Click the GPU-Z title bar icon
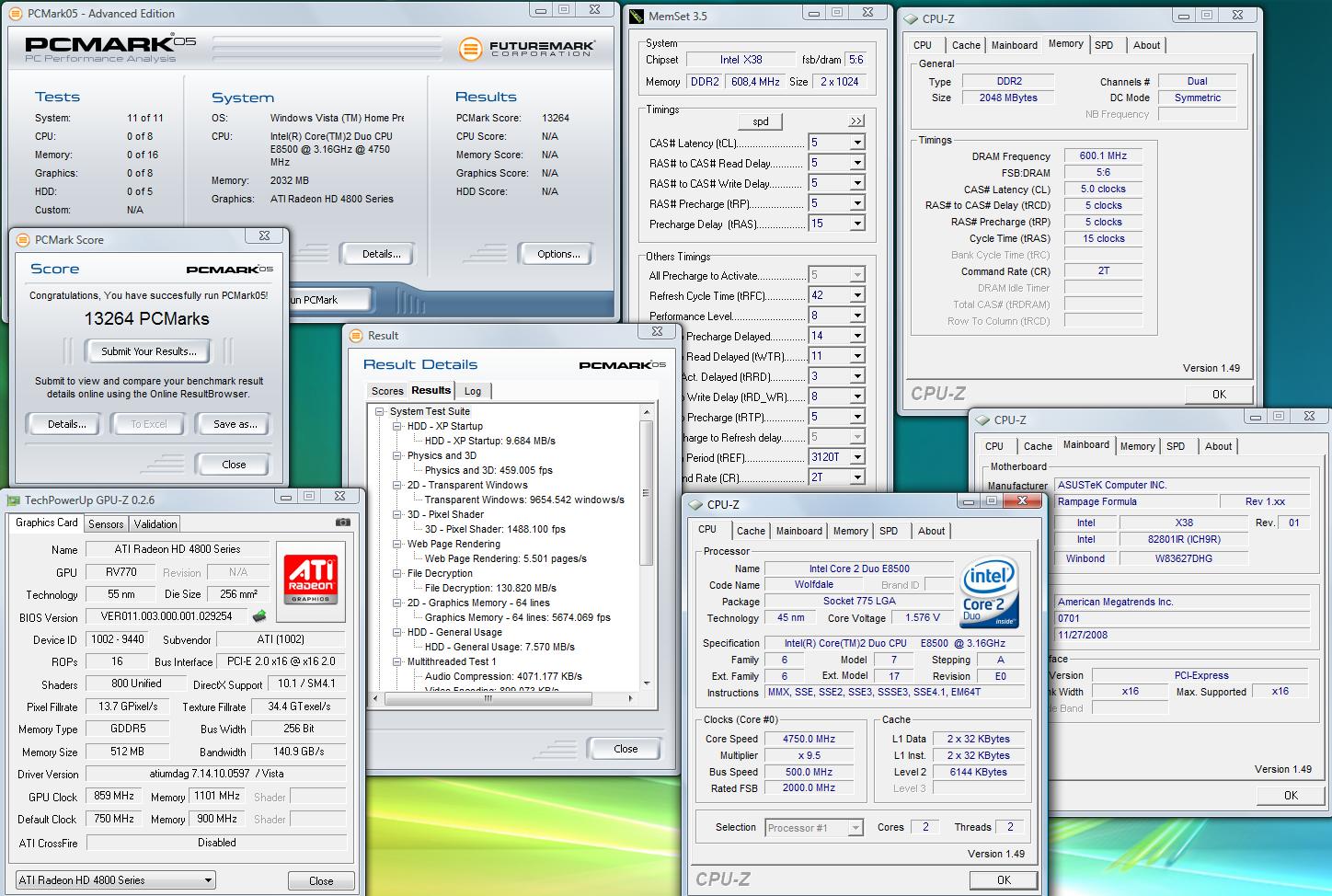The width and height of the screenshot is (1332, 896). (x=13, y=500)
